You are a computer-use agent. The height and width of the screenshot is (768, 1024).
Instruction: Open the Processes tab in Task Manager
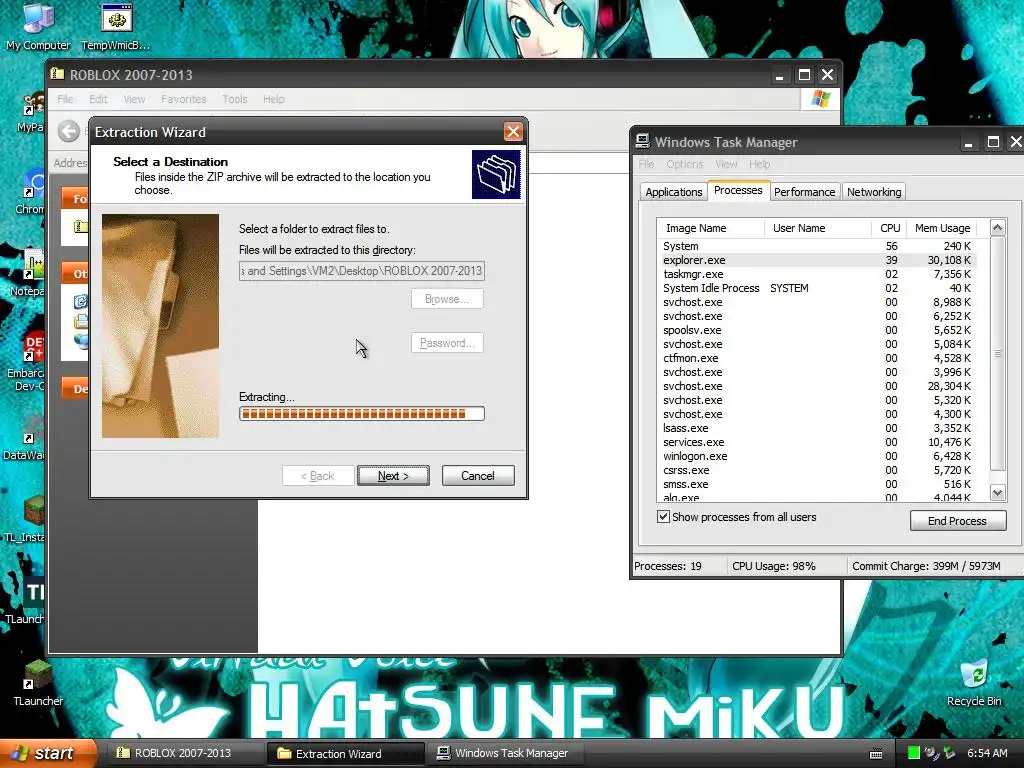coord(738,190)
